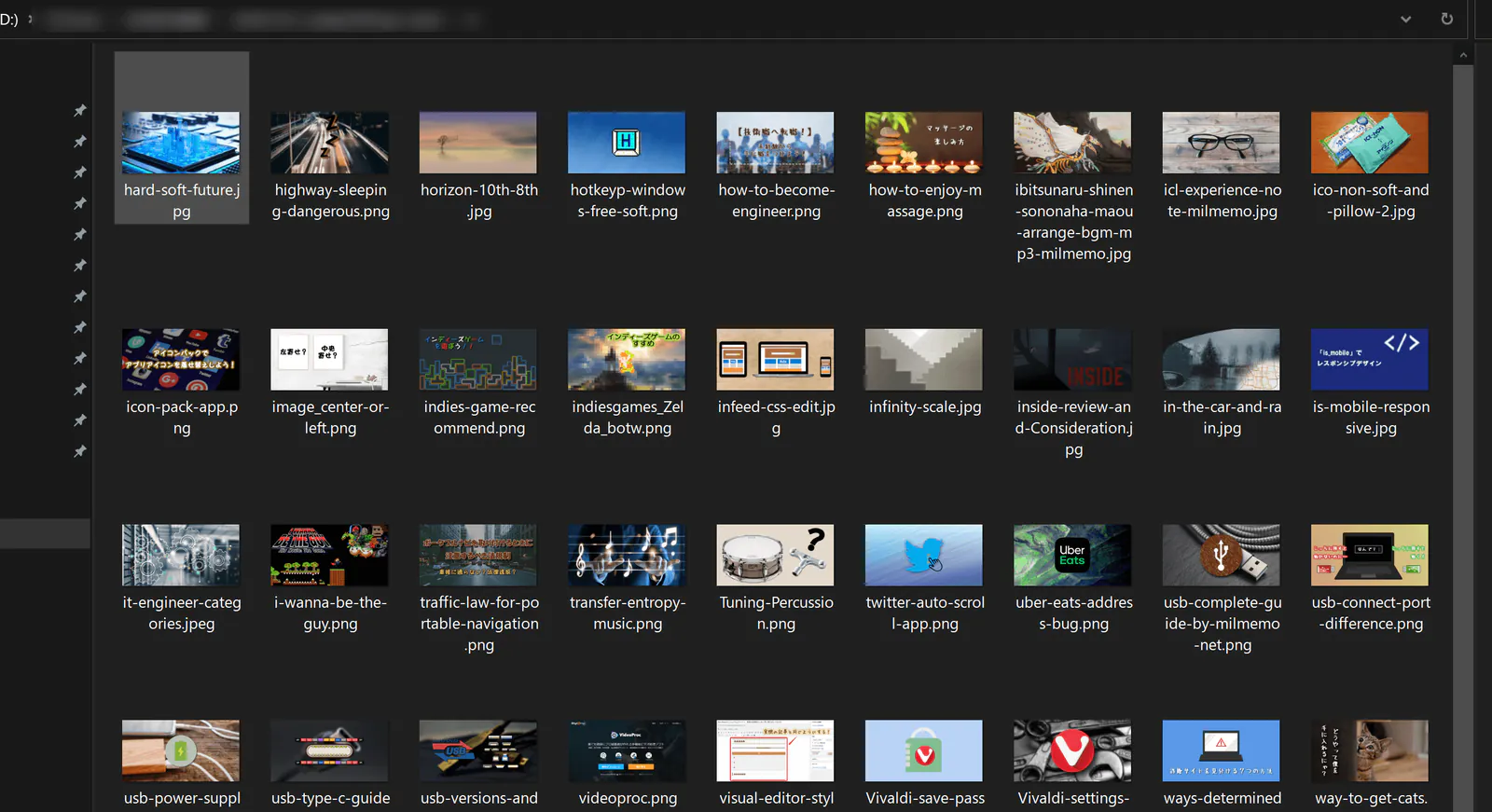Select the hard-soft-future.jpg thumbnail
Image resolution: width=1492 pixels, height=812 pixels.
pos(181,143)
